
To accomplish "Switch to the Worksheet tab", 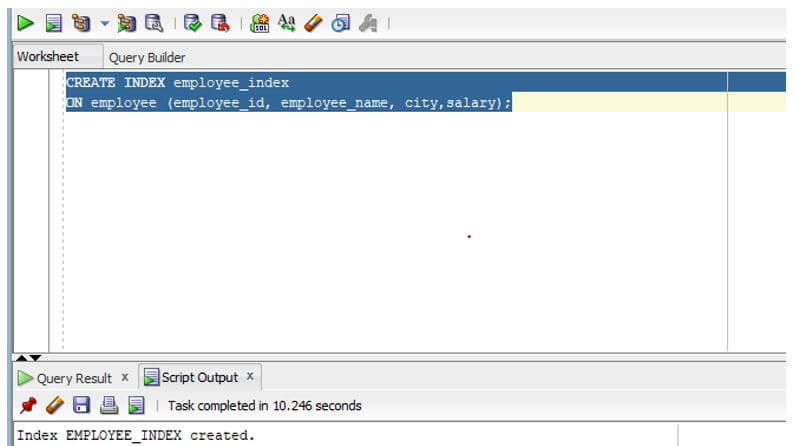I will 48,56.
